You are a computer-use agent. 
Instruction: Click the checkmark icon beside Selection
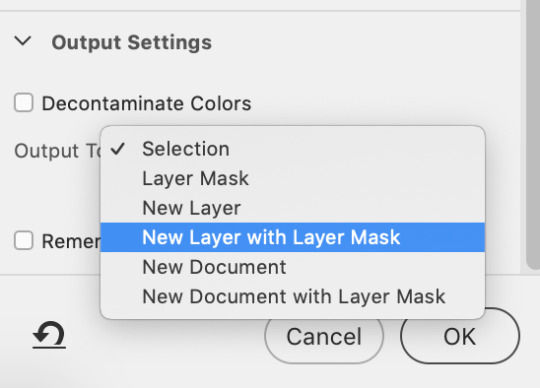[118, 149]
